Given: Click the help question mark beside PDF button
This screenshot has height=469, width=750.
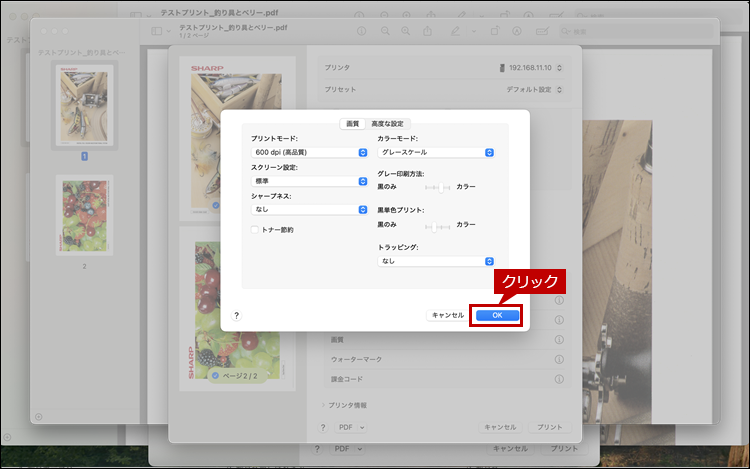Looking at the screenshot, I should [x=323, y=427].
